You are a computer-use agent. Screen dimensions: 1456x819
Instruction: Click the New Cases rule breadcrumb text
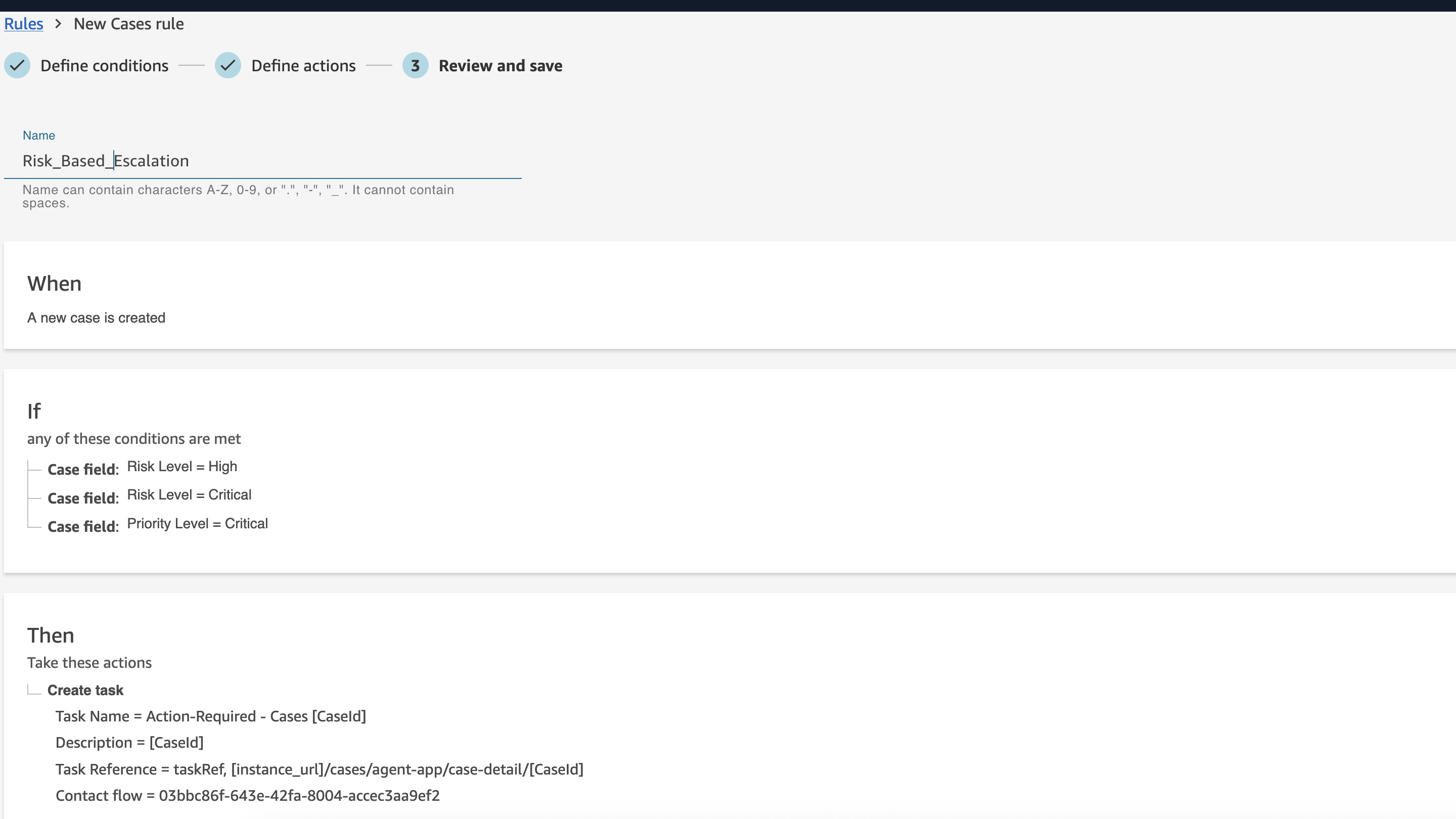(128, 24)
